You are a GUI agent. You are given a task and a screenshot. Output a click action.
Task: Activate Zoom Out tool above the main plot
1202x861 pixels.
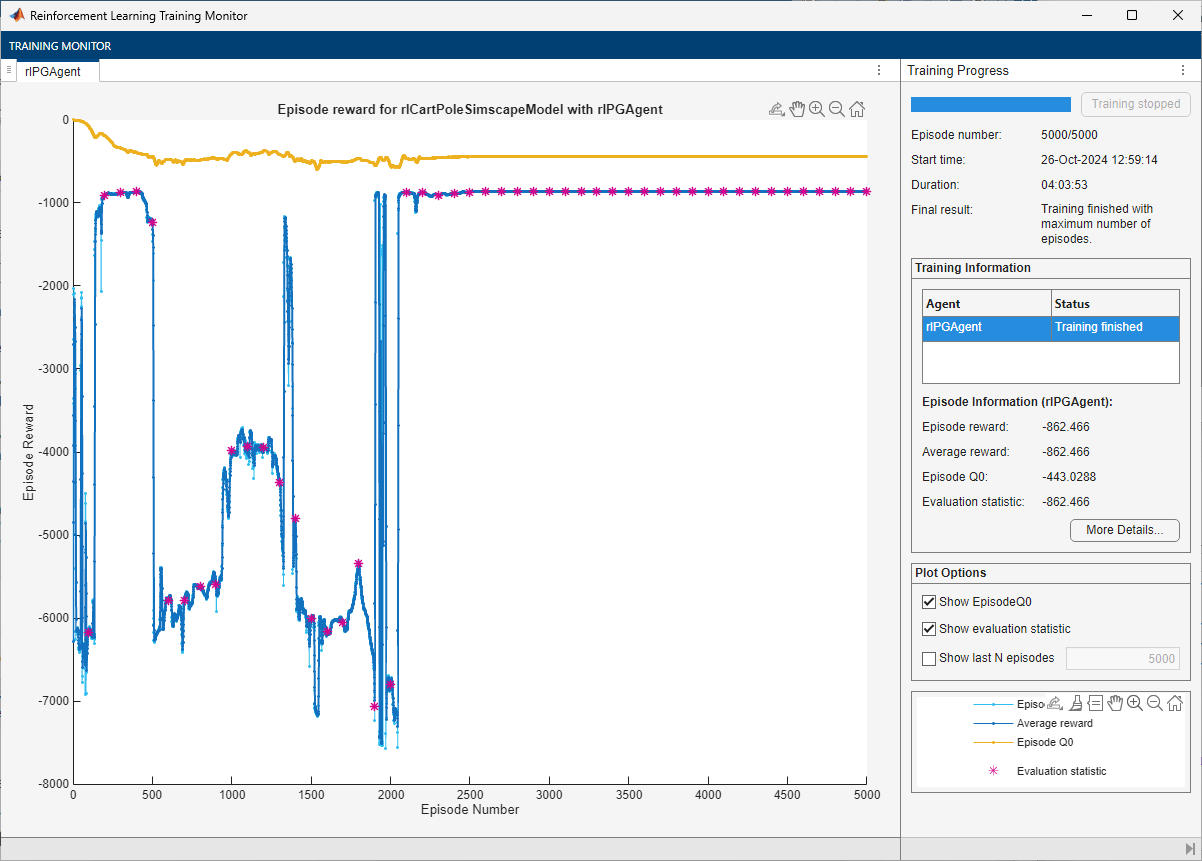click(x=837, y=110)
